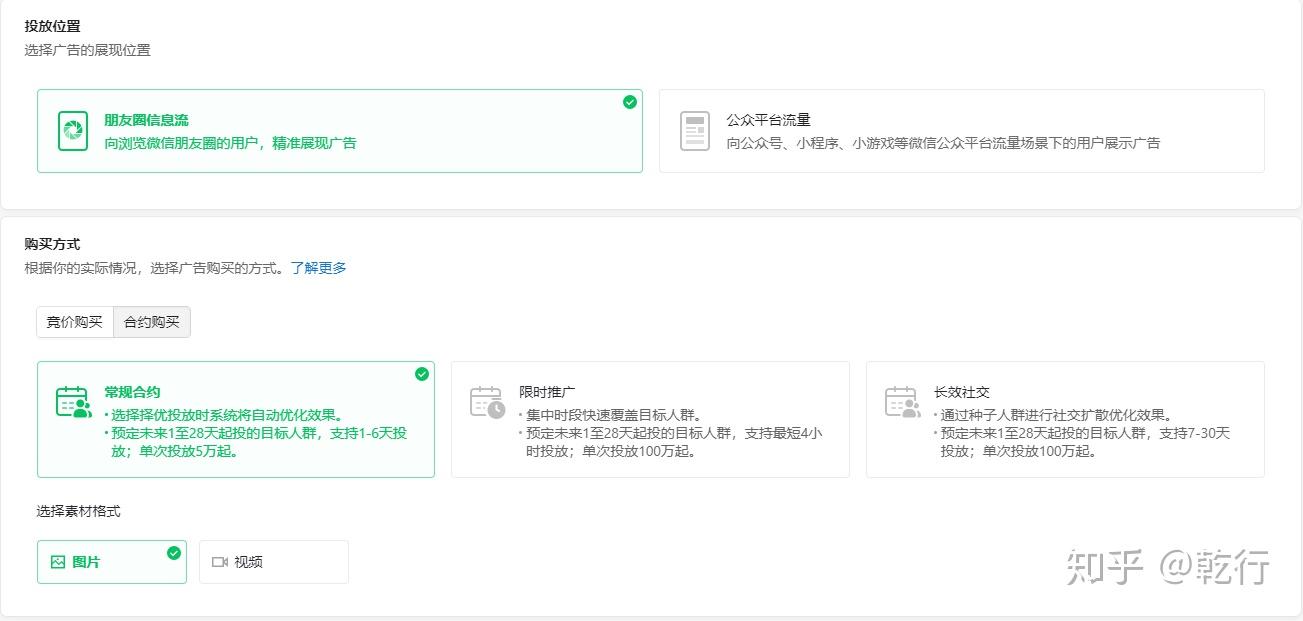Choose the 长效社交 purchase option title
The width and height of the screenshot is (1303, 621).
point(962,392)
